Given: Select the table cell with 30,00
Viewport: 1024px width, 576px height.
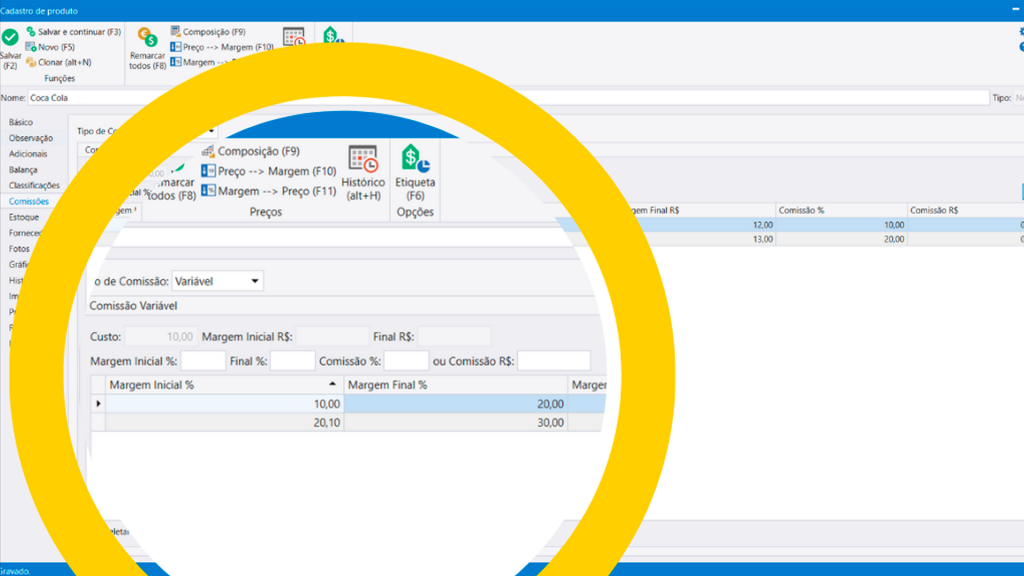Looking at the screenshot, I should [x=455, y=423].
